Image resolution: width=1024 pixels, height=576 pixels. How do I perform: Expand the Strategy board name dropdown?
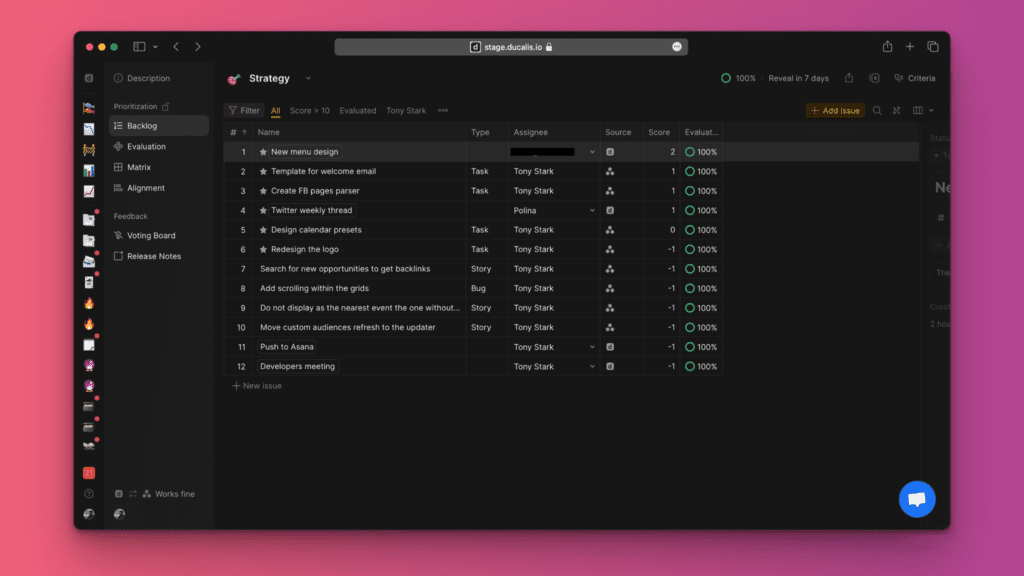pos(307,77)
